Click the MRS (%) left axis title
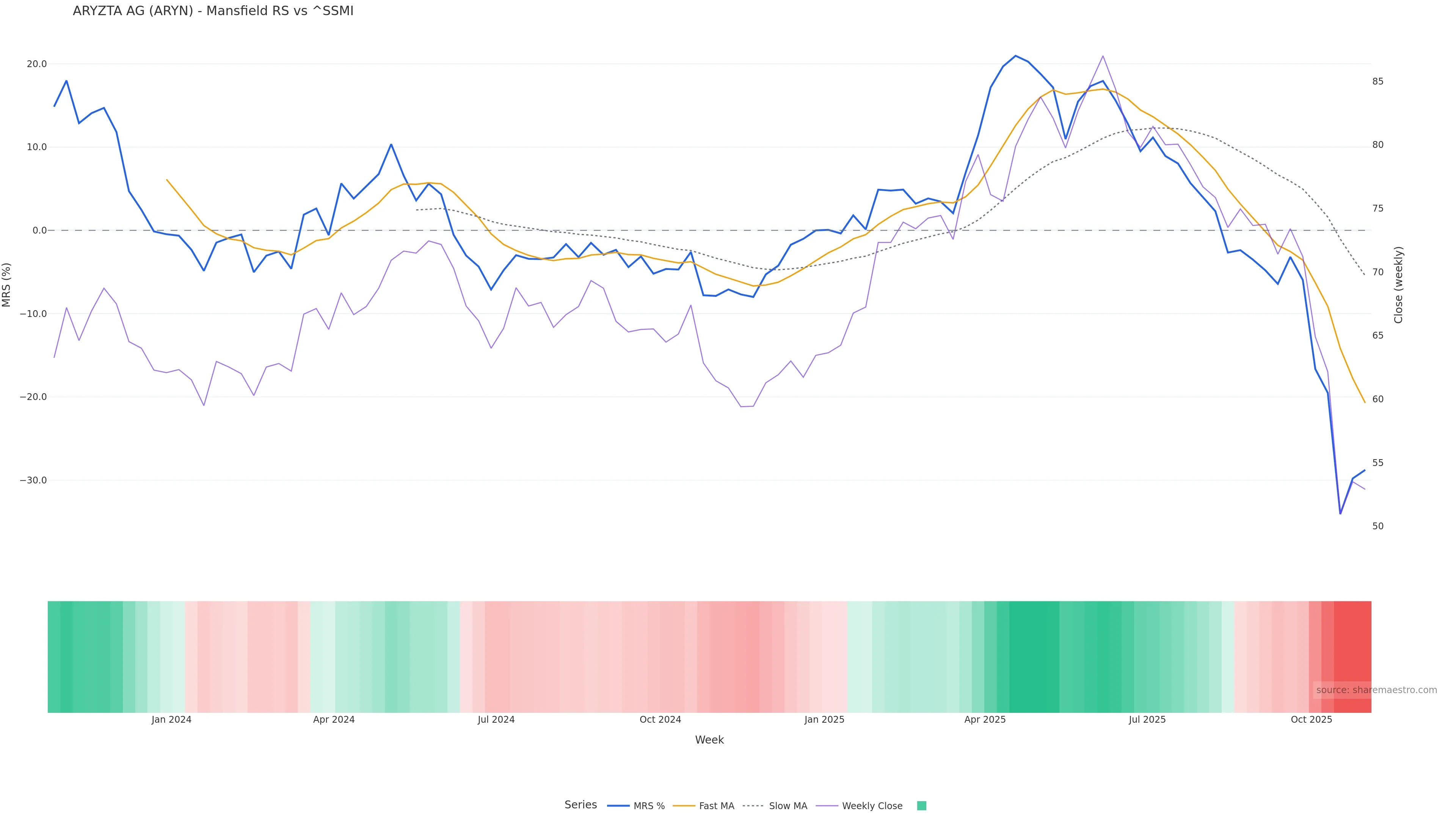Image resolution: width=1456 pixels, height=819 pixels. [7, 284]
